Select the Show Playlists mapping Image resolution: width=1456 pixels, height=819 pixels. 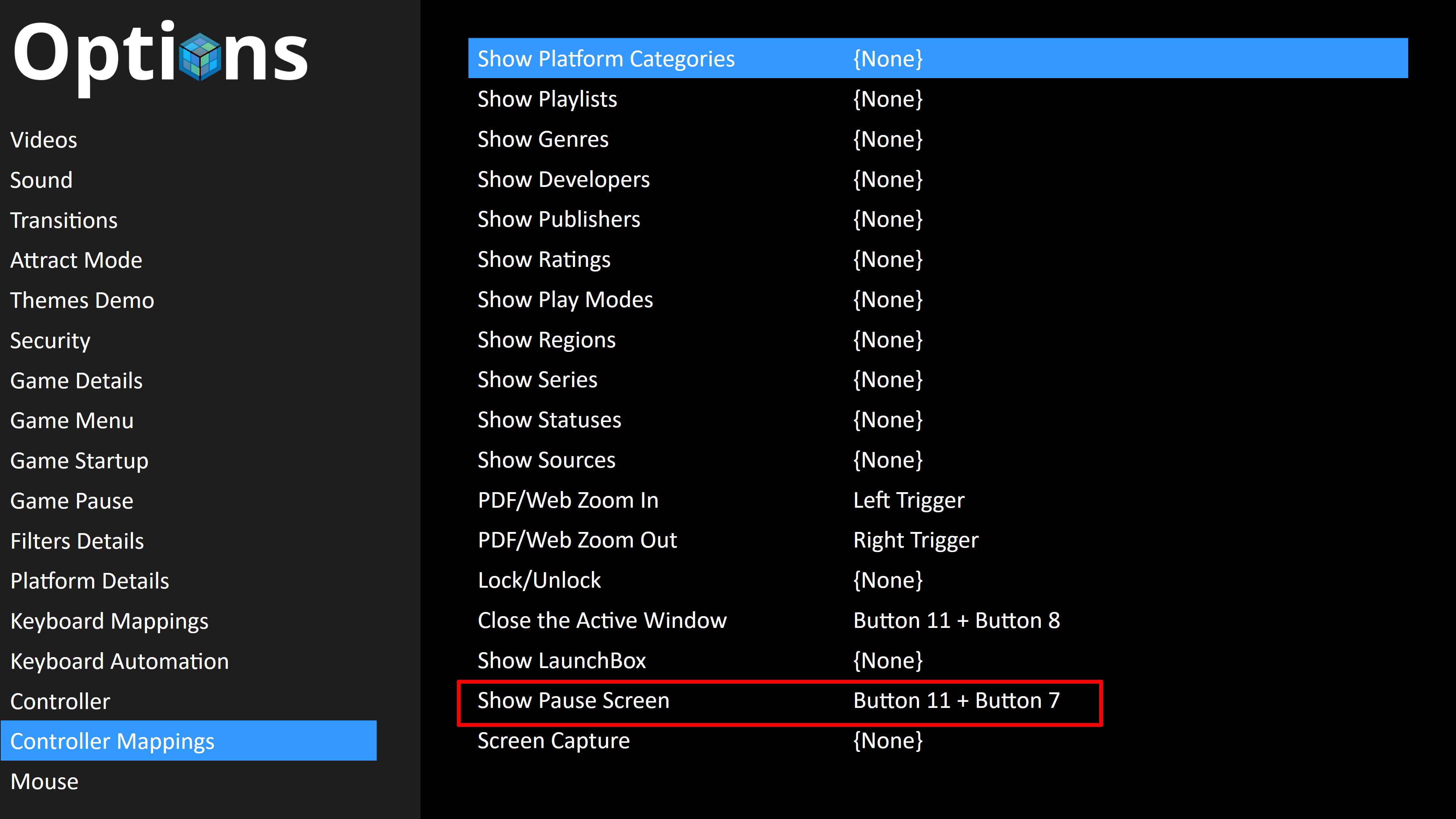point(938,99)
